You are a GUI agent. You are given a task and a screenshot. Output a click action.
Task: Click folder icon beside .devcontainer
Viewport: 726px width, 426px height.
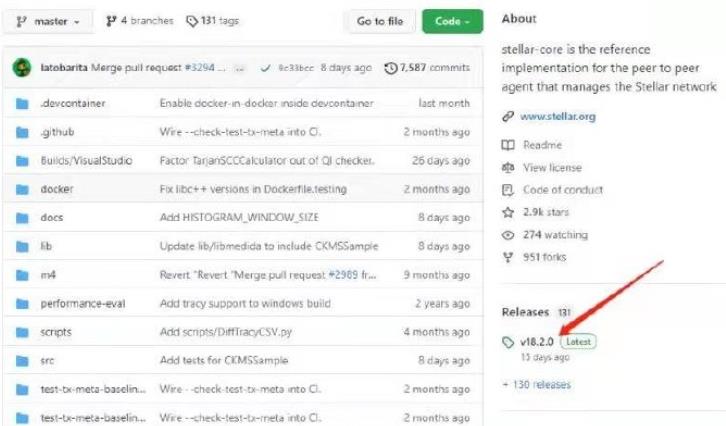coord(22,104)
